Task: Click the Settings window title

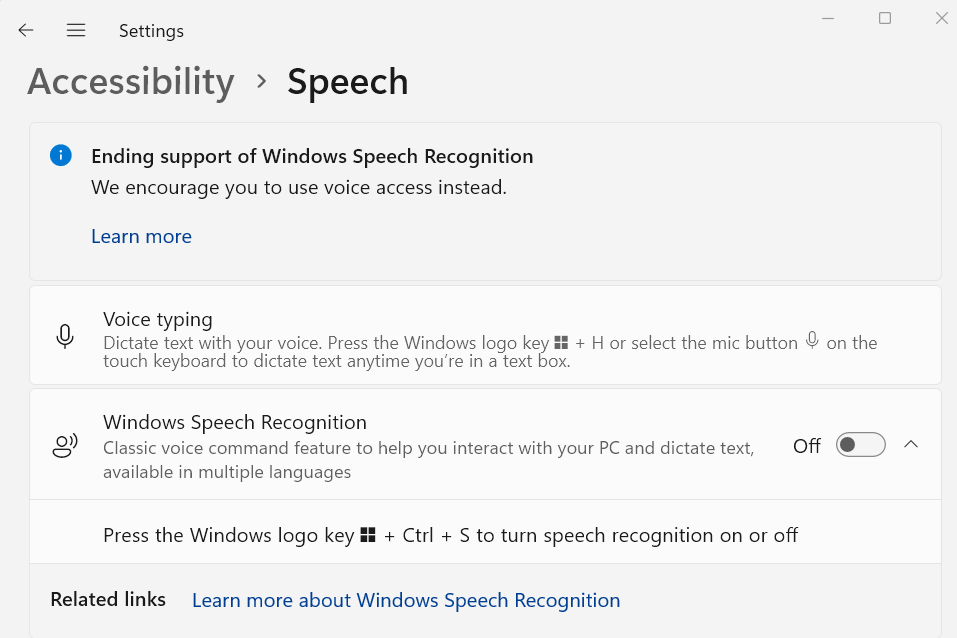Action: 151,31
